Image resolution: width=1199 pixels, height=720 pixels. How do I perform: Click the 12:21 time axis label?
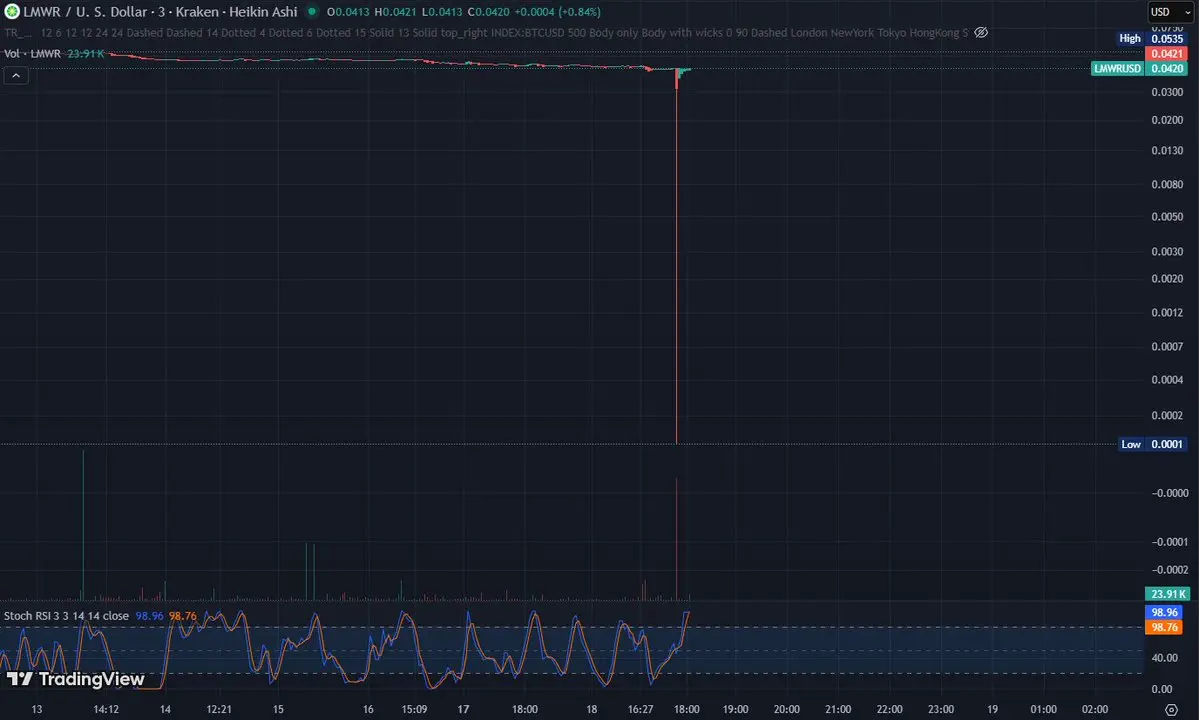click(x=219, y=709)
